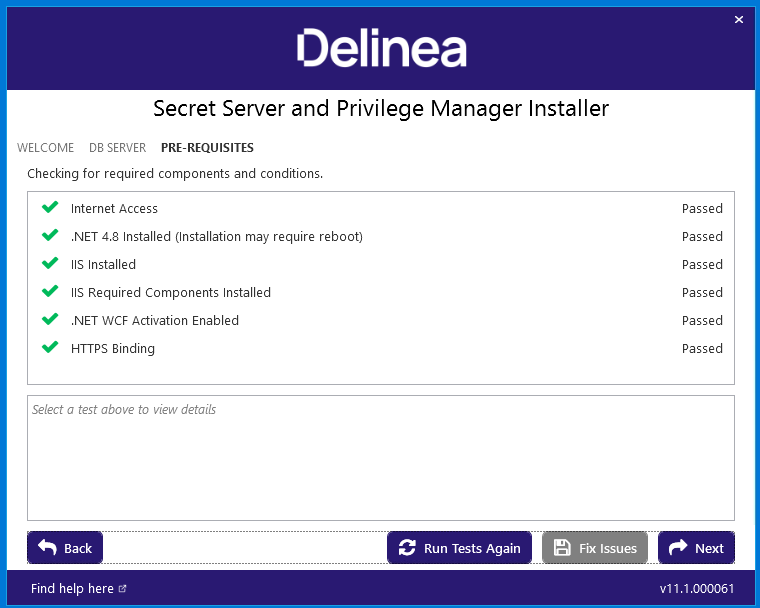
Task: Switch to the WELCOME step tab
Action: [46, 147]
